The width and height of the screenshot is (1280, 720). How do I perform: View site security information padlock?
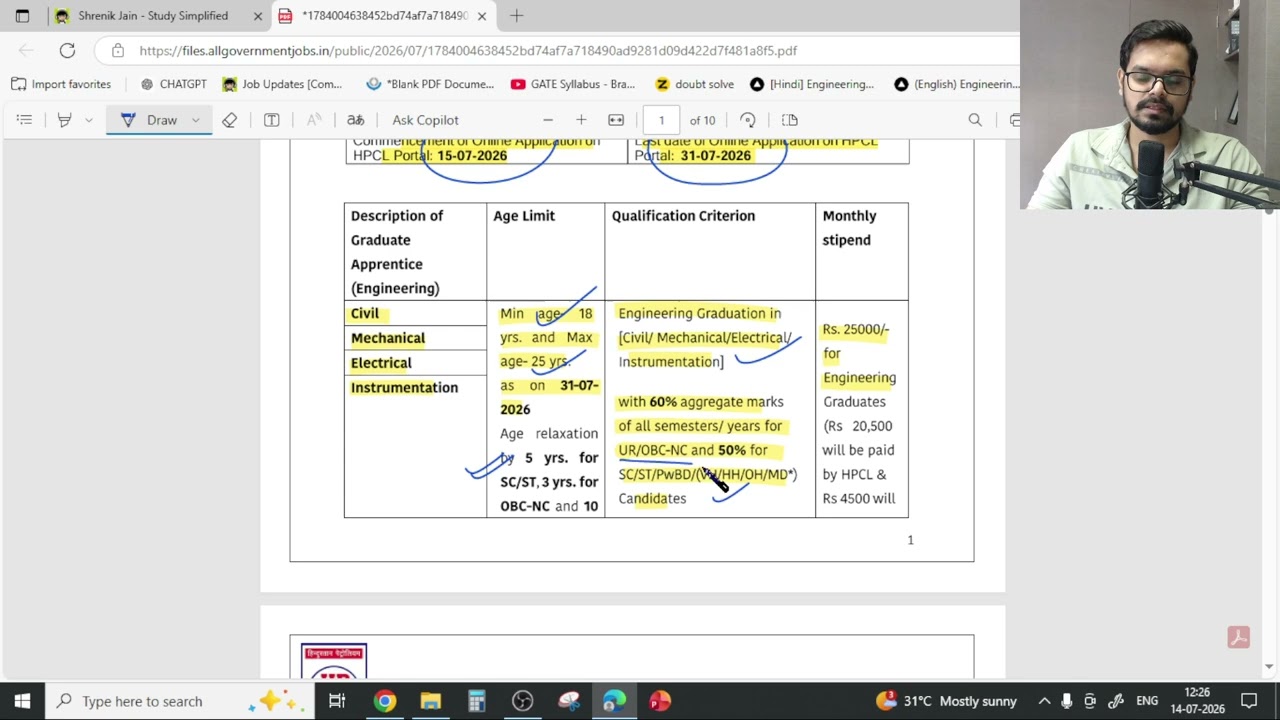click(118, 50)
